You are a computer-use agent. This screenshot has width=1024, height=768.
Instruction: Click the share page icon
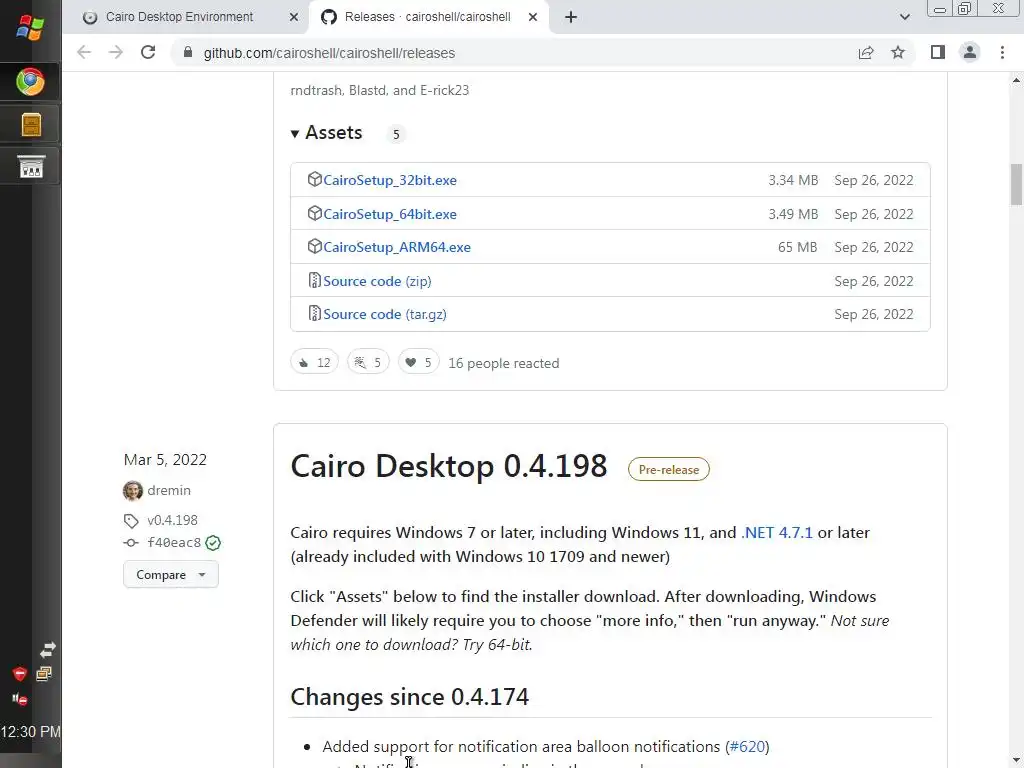(x=866, y=53)
